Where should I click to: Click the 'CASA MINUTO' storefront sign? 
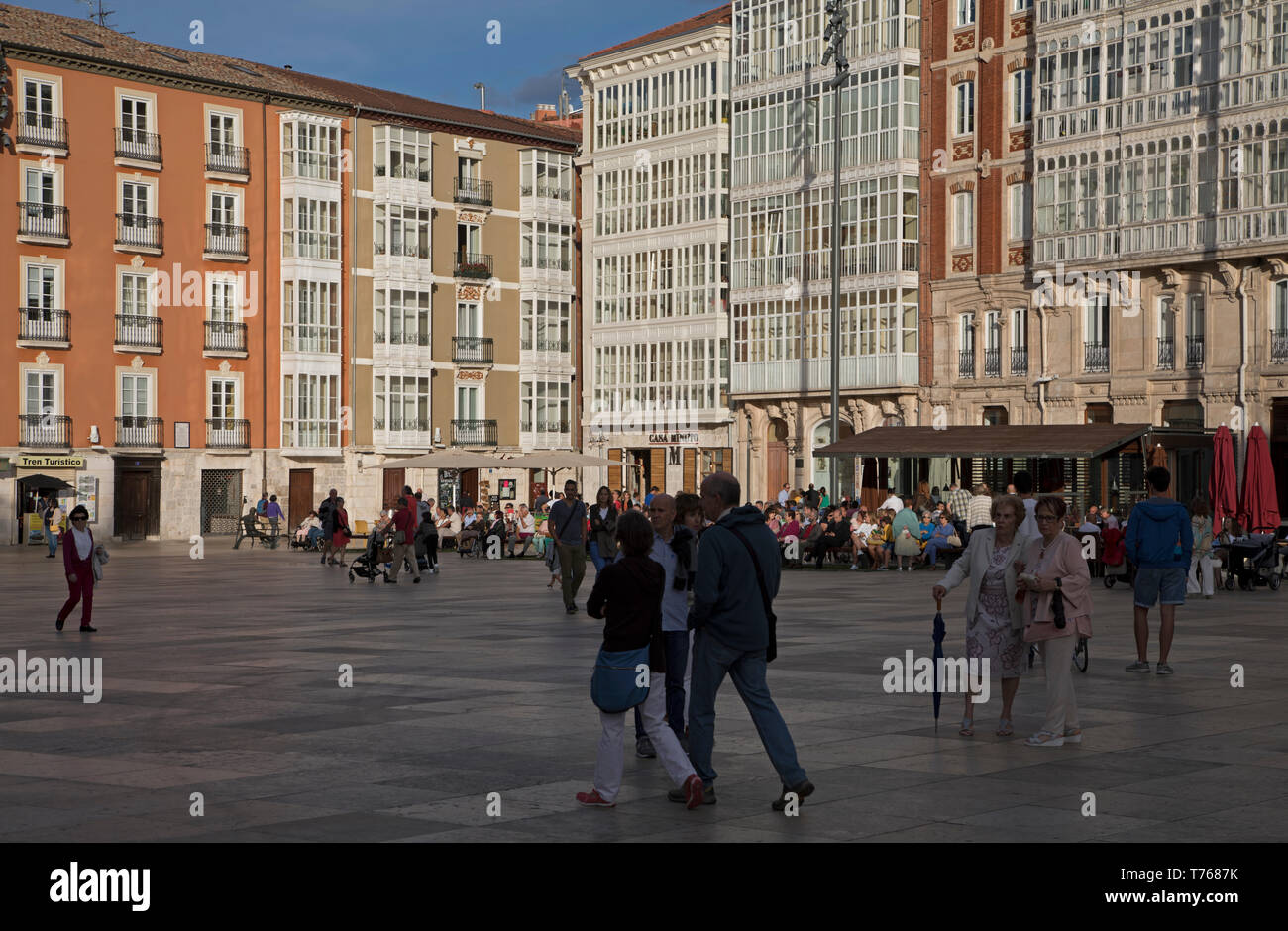click(x=673, y=437)
